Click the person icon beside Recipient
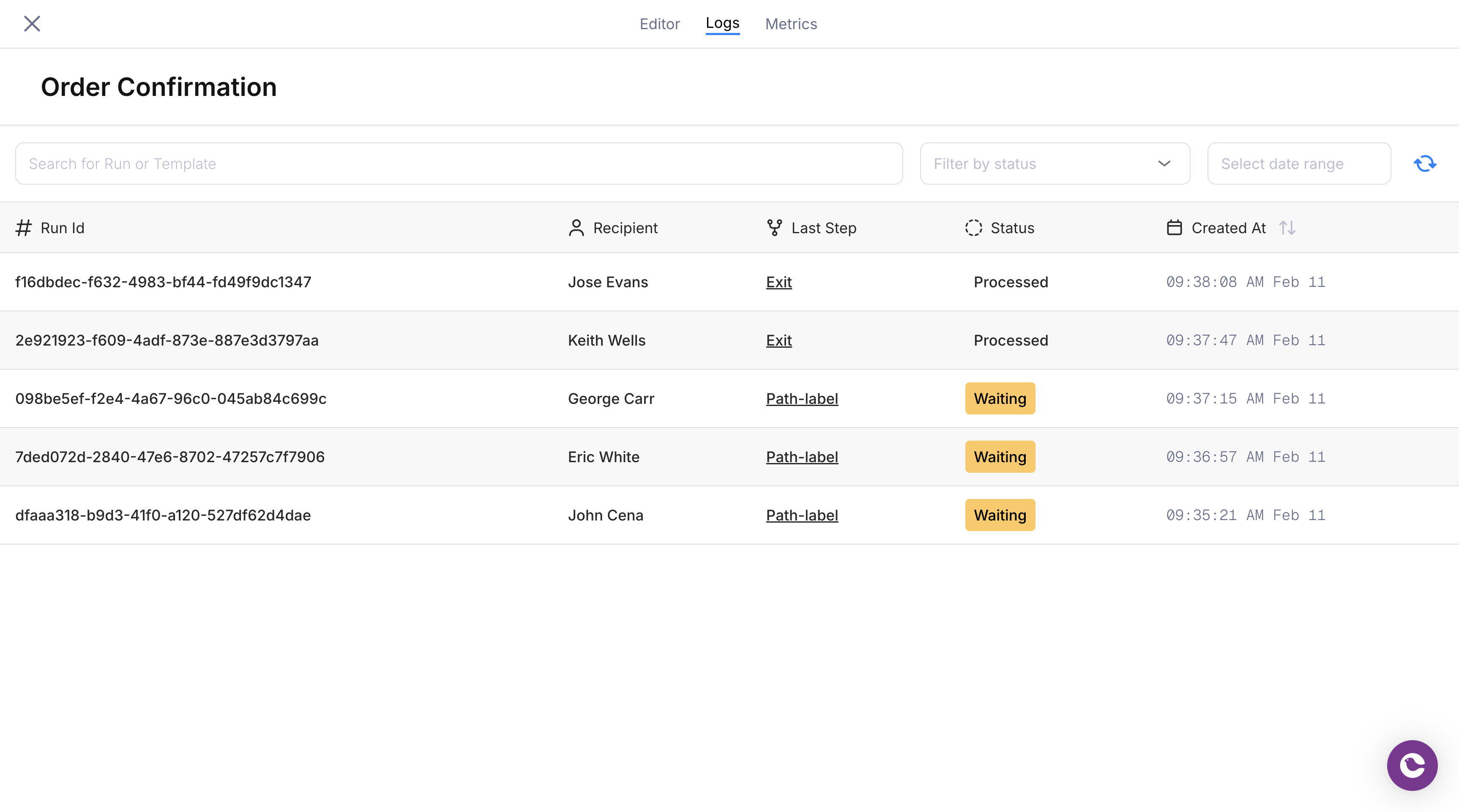 [x=576, y=228]
